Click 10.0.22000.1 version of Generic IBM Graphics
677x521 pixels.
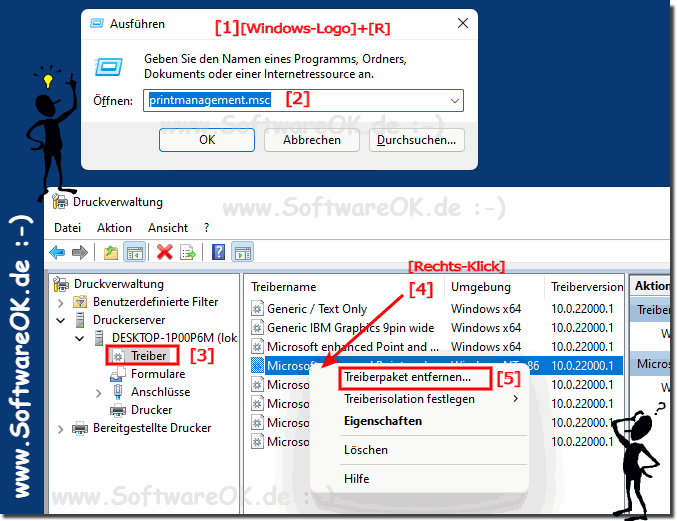[582, 328]
